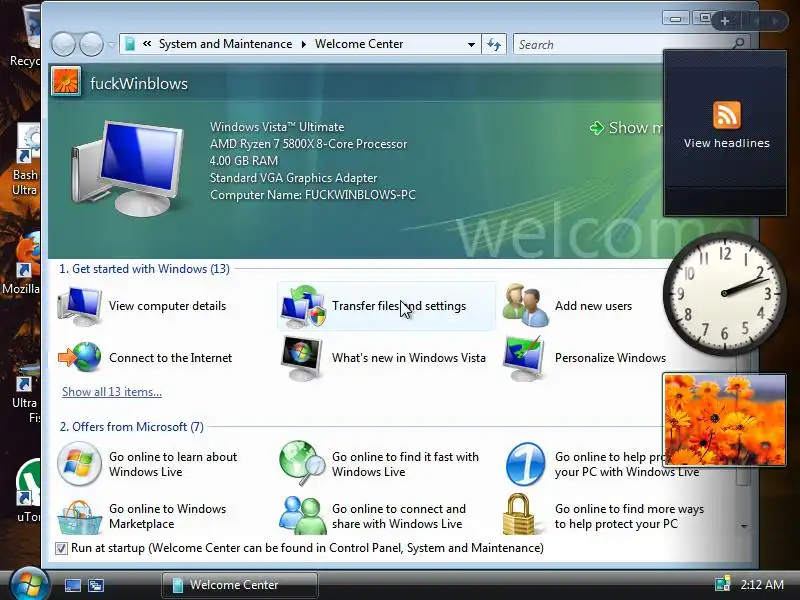Click System and Maintenance breadcrumb
Image resolution: width=800 pixels, height=600 pixels.
[x=226, y=44]
